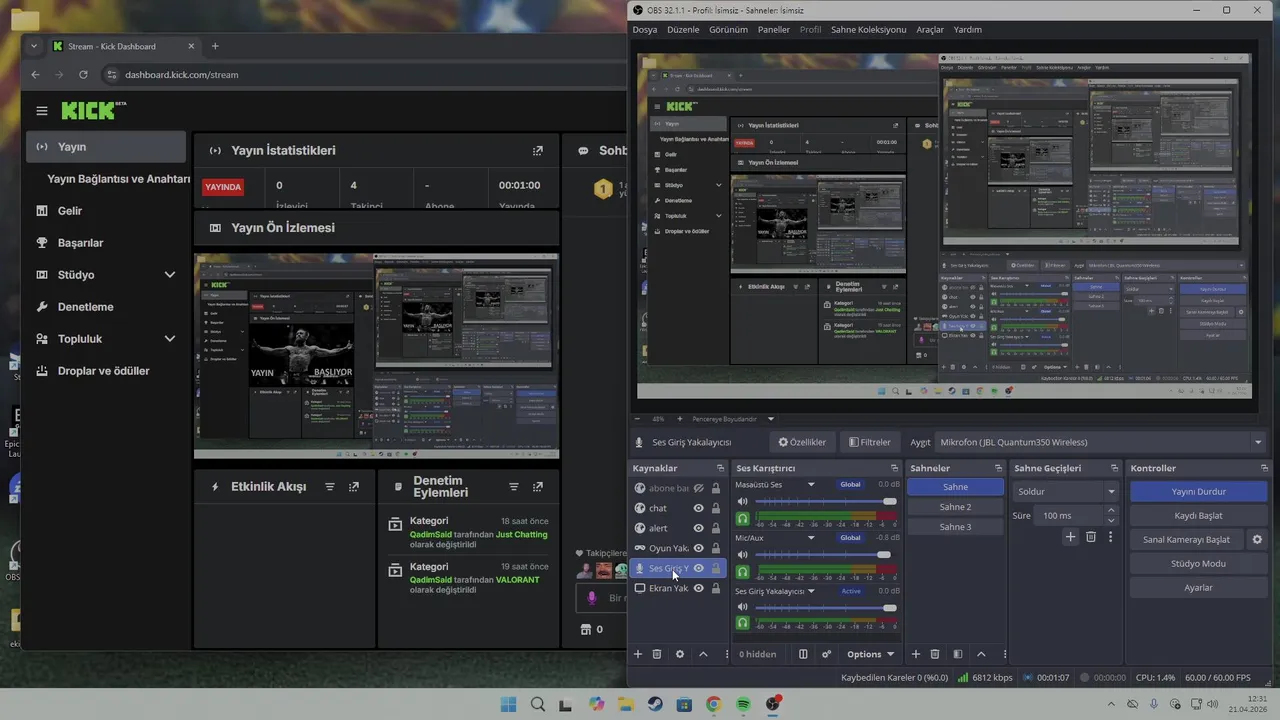Image resolution: width=1280 pixels, height=720 pixels.
Task: Open Mic/Aux dropdown arrow in mixer
Action: [x=811, y=538]
